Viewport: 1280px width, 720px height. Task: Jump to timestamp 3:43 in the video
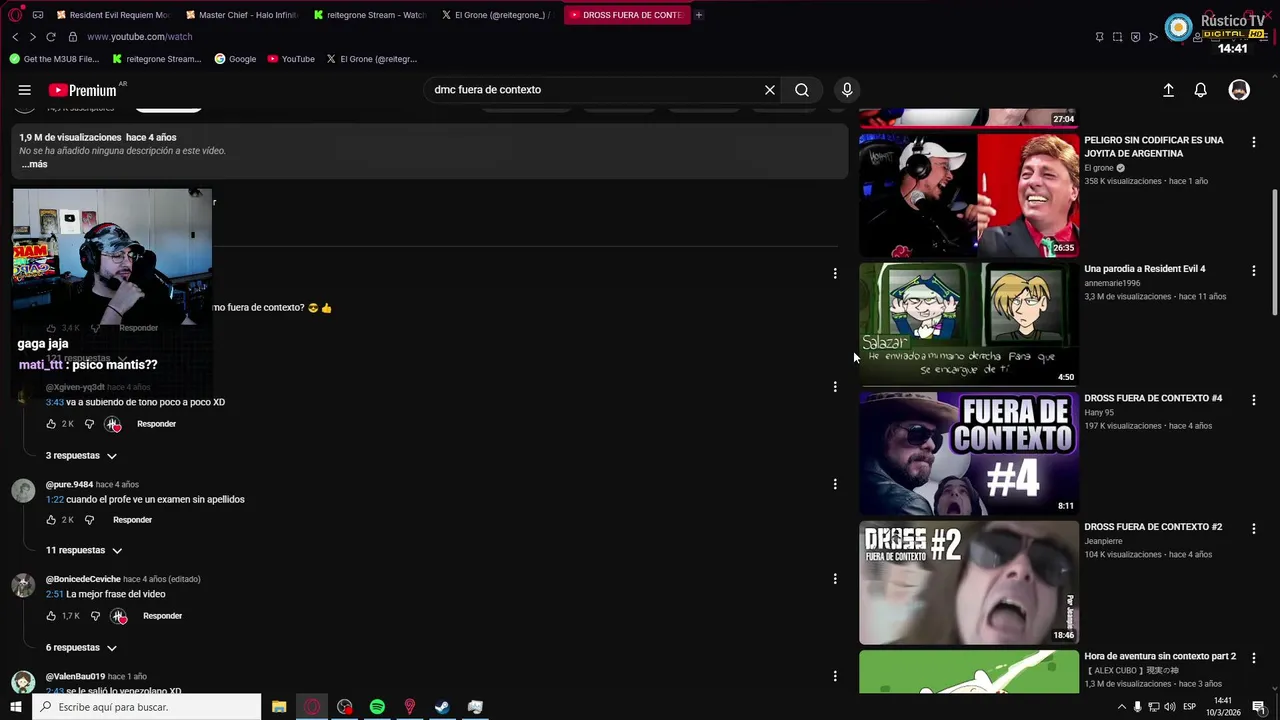coord(54,402)
